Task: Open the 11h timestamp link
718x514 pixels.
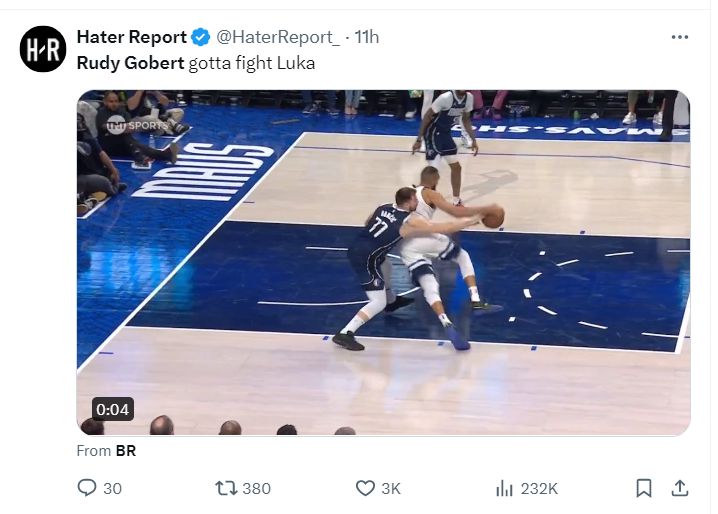Action: (367, 37)
